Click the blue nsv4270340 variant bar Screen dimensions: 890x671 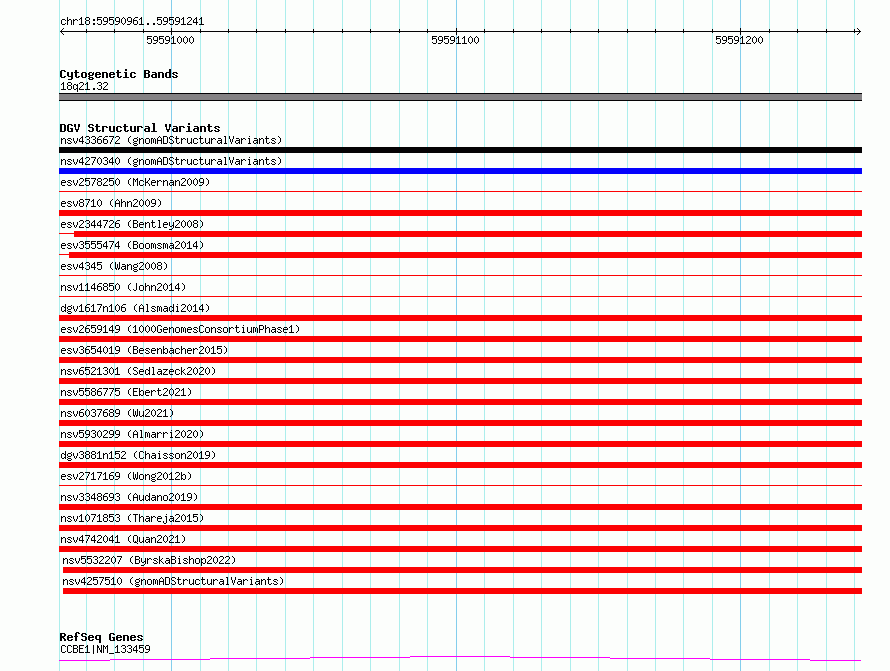pos(460,171)
